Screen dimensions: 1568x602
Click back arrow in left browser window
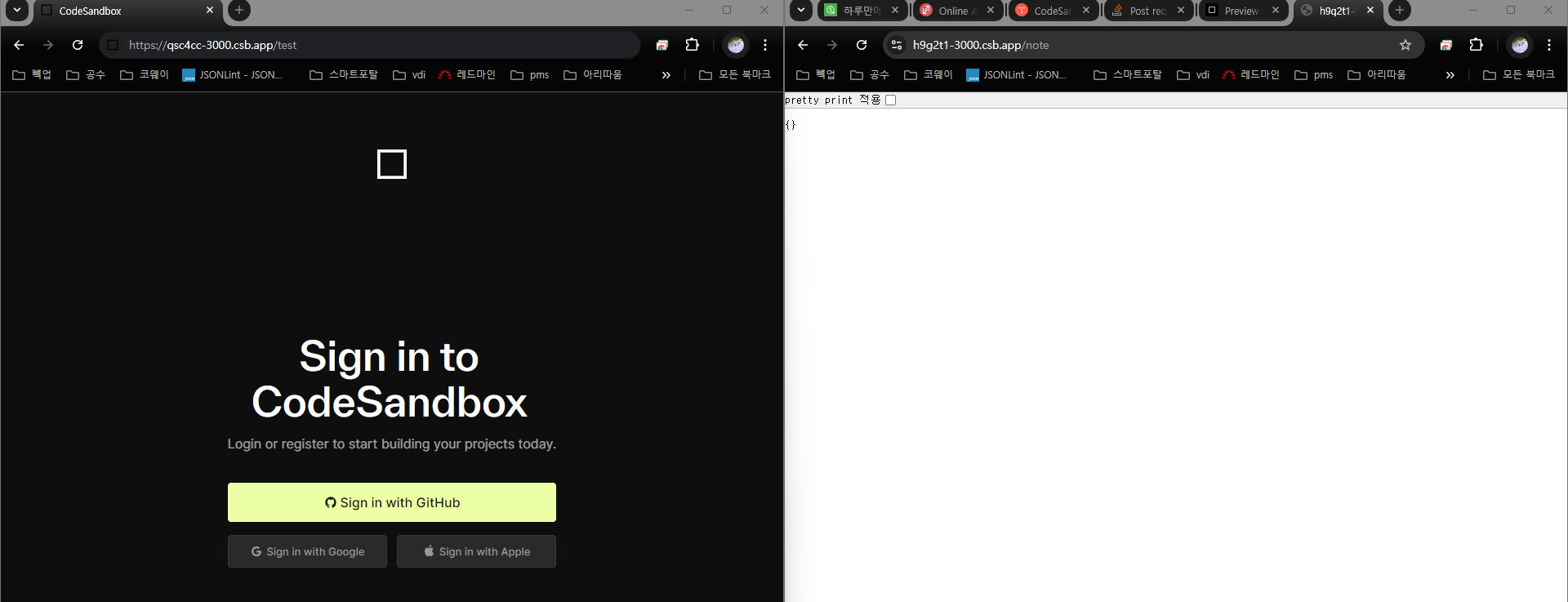pos(19,45)
